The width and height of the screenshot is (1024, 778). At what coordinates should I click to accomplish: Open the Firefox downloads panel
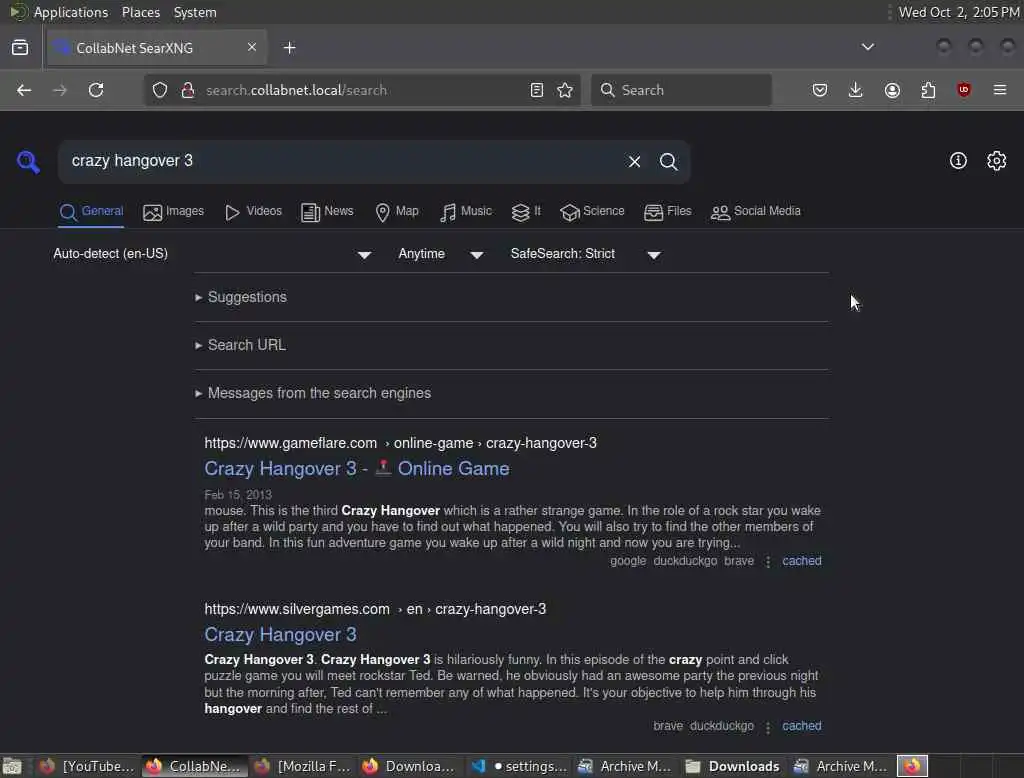(x=856, y=90)
